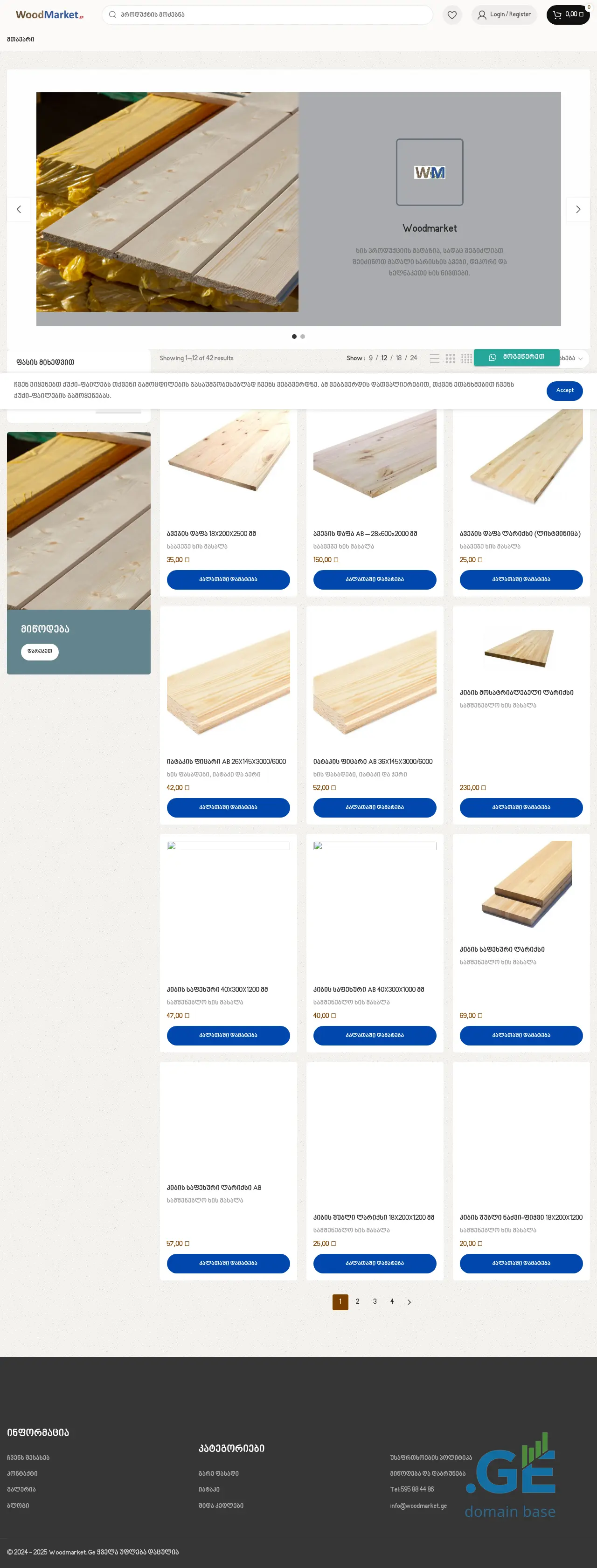This screenshot has height=1568, width=597.
Task: Go to next page chevron
Action: pyautogui.click(x=409, y=1301)
